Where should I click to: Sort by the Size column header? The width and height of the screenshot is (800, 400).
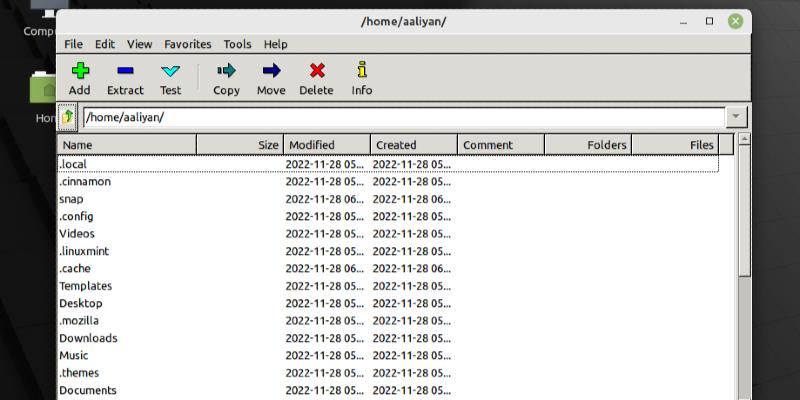tap(240, 145)
